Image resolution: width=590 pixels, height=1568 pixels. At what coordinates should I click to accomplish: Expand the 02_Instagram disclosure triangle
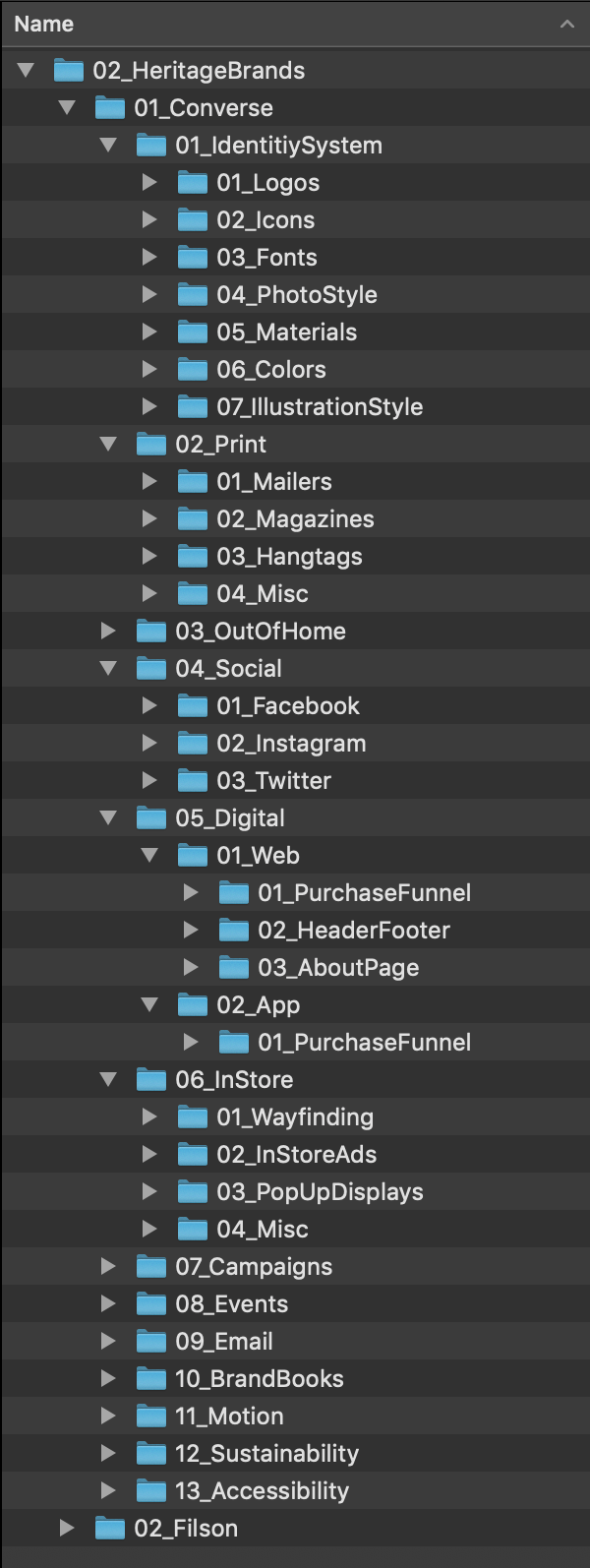[x=149, y=743]
